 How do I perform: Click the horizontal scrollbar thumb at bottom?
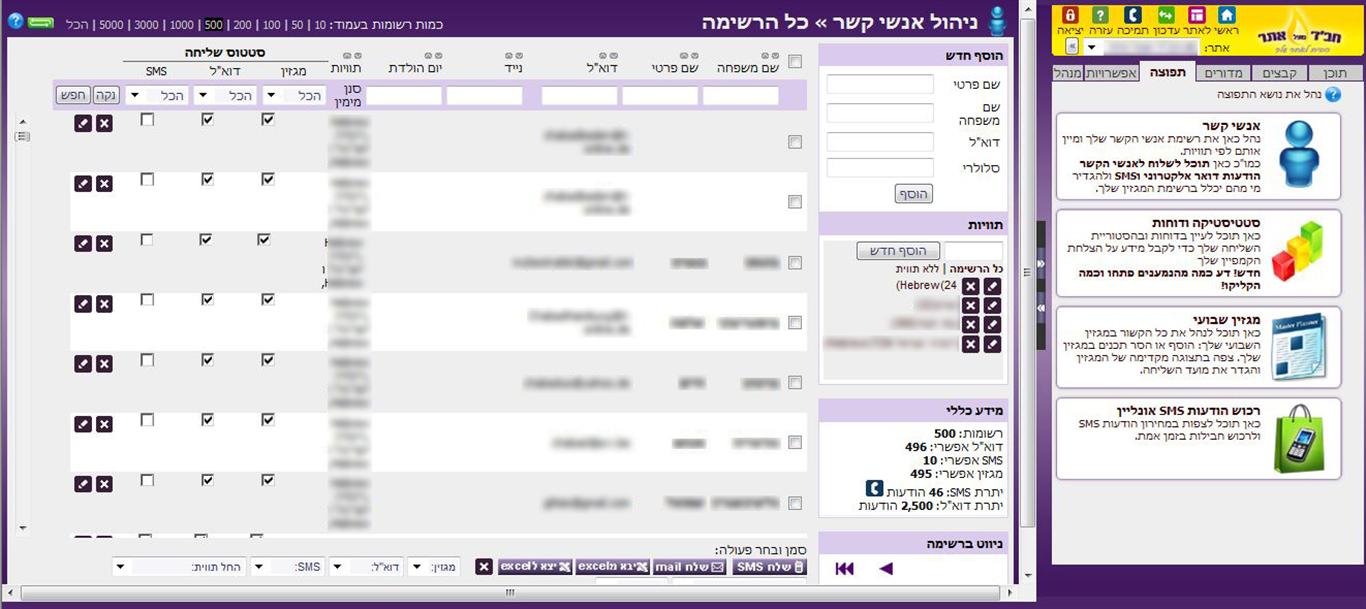[510, 593]
